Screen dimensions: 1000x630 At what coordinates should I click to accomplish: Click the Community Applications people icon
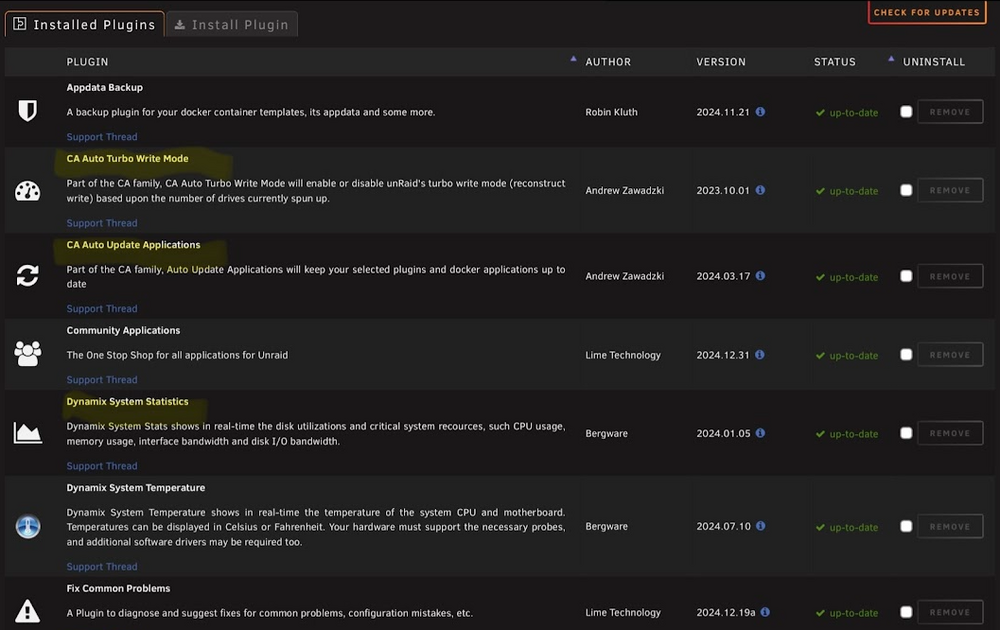pos(27,354)
